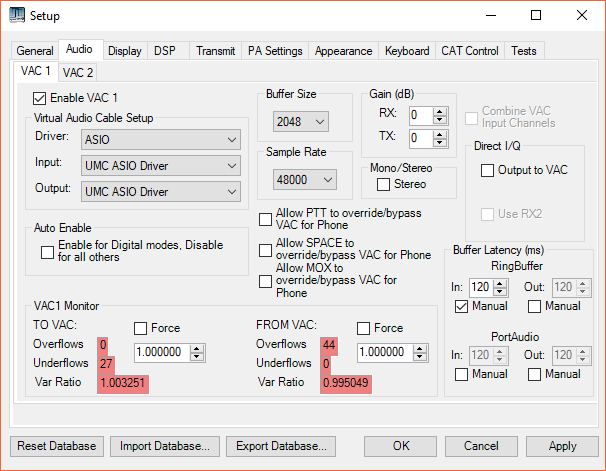The image size is (606, 471).
Task: Disable the Enable VAC 1 checkbox
Action: pos(41,98)
